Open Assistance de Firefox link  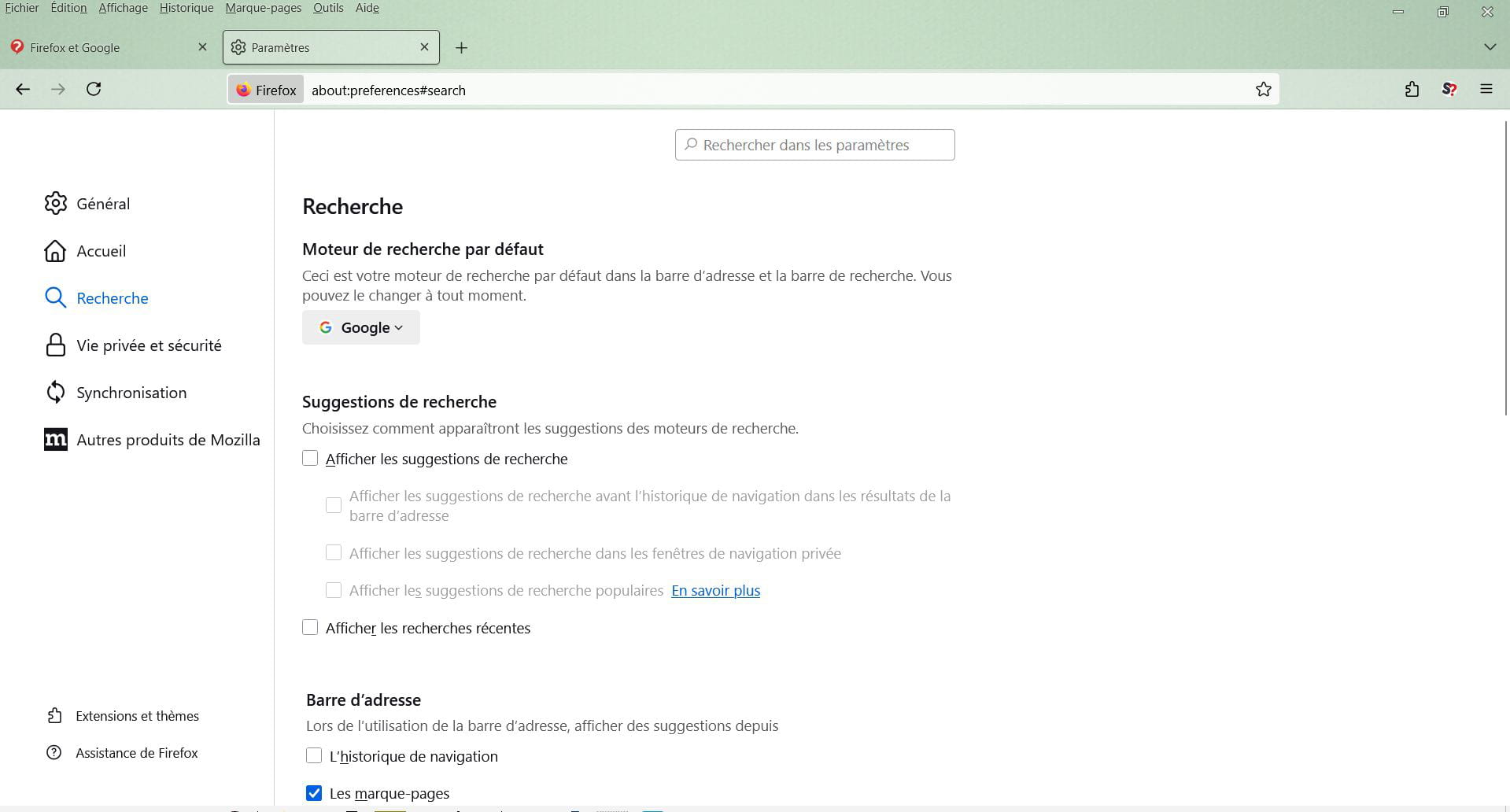tap(137, 753)
